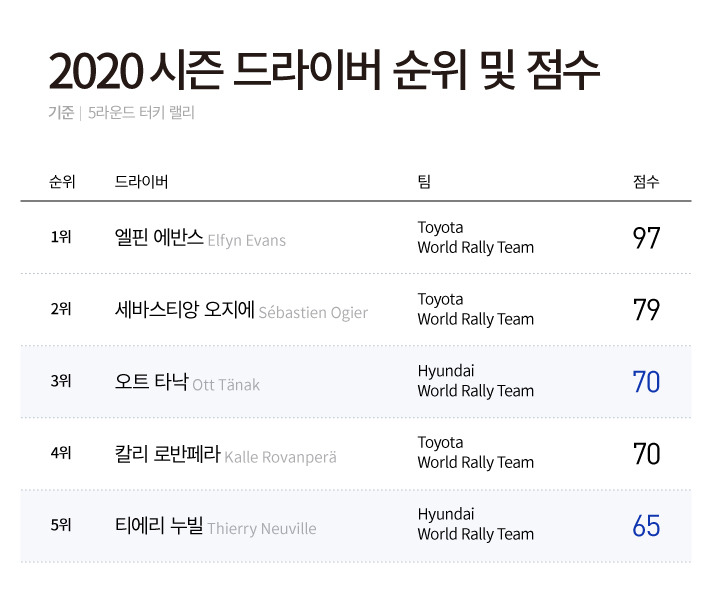Click the '순위' column header
712x600 pixels.
coord(62,182)
